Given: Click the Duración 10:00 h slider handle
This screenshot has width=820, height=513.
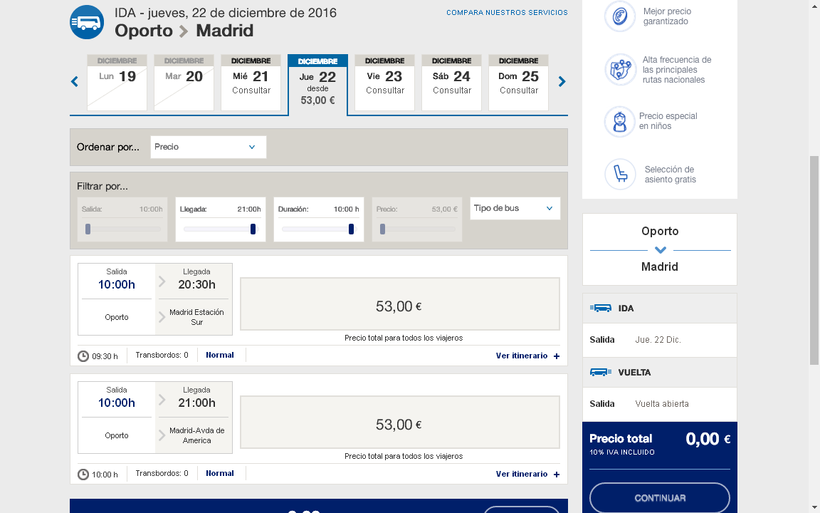Looking at the screenshot, I should click(x=351, y=229).
